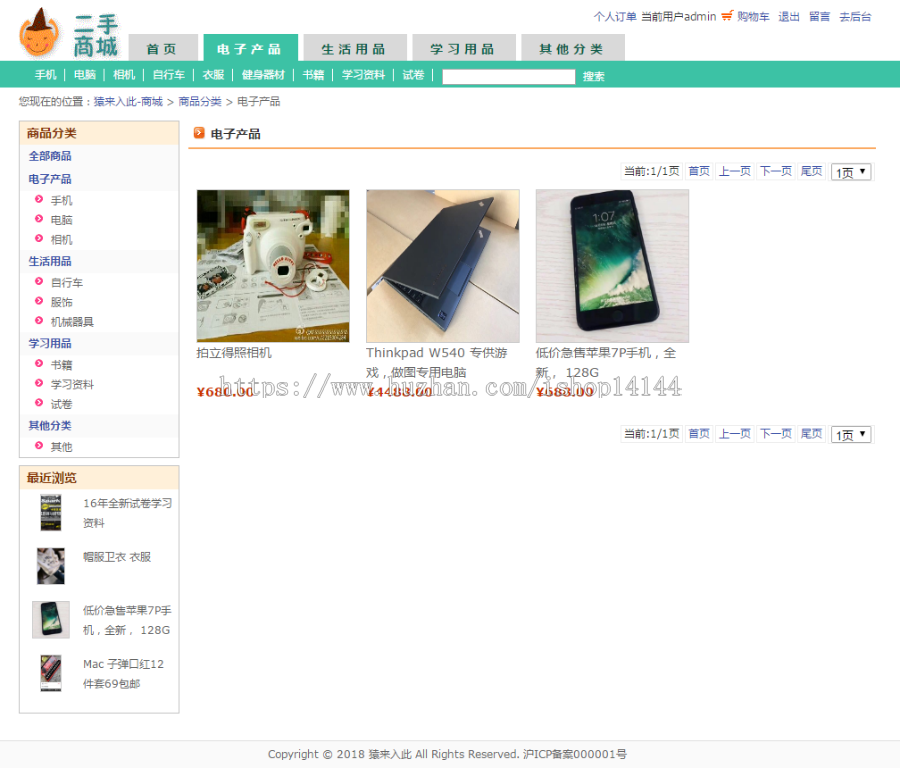The height and width of the screenshot is (768, 900).
Task: Click the red bullet icon next to sidebar 相机
Action: (x=39, y=238)
